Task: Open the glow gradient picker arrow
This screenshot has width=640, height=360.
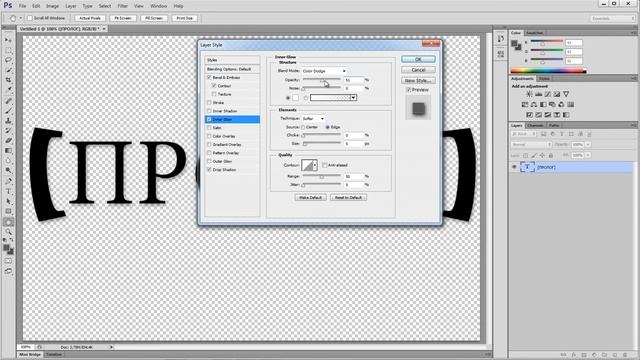Action: pos(353,98)
